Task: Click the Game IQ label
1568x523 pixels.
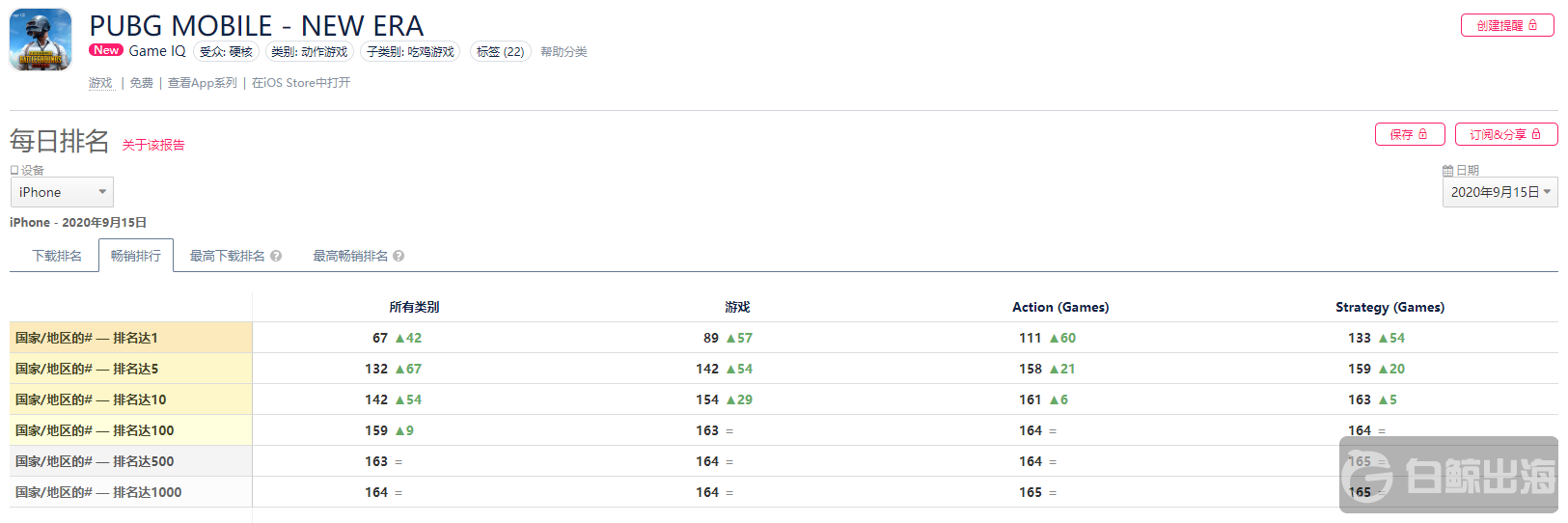Action: pos(157,51)
